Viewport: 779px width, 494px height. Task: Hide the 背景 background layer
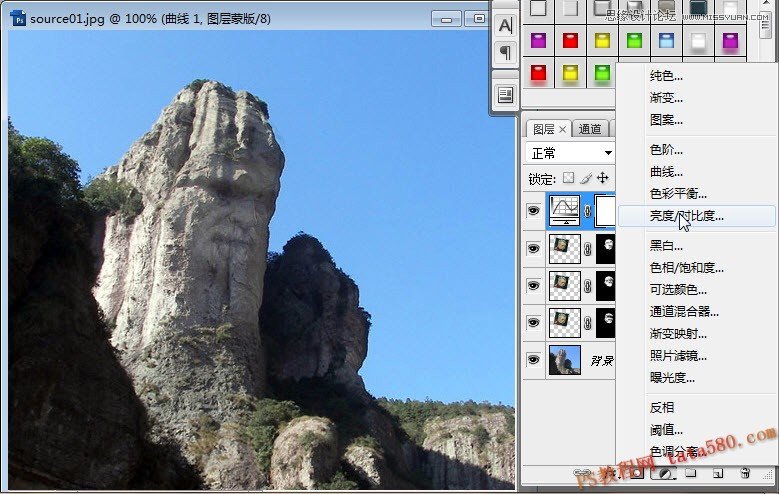pos(534,359)
